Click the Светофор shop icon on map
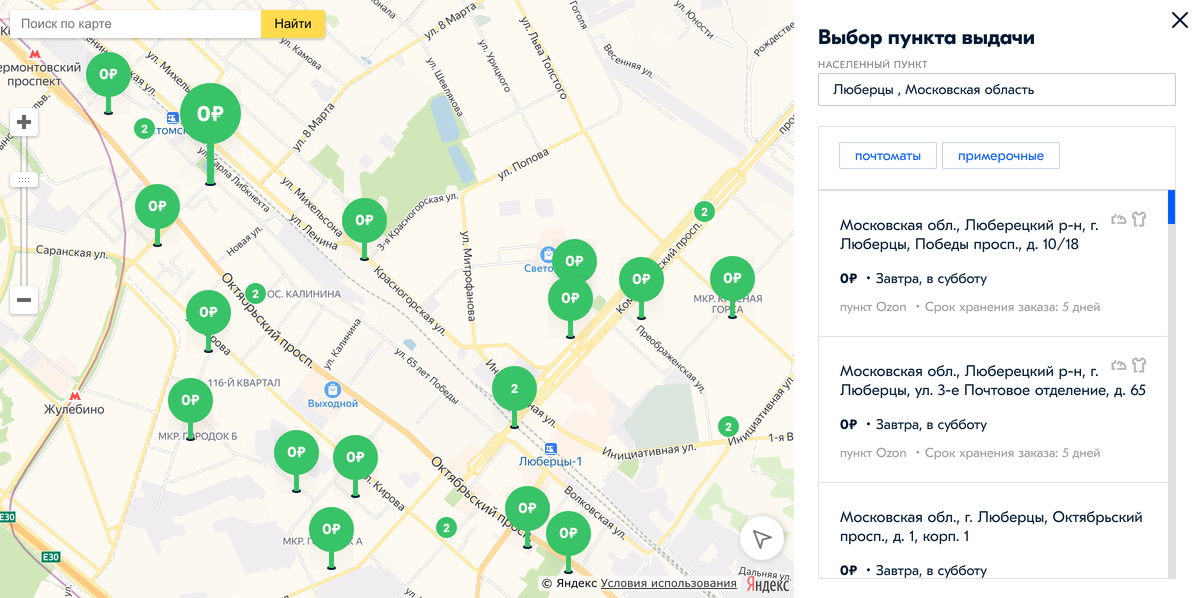 coord(547,255)
